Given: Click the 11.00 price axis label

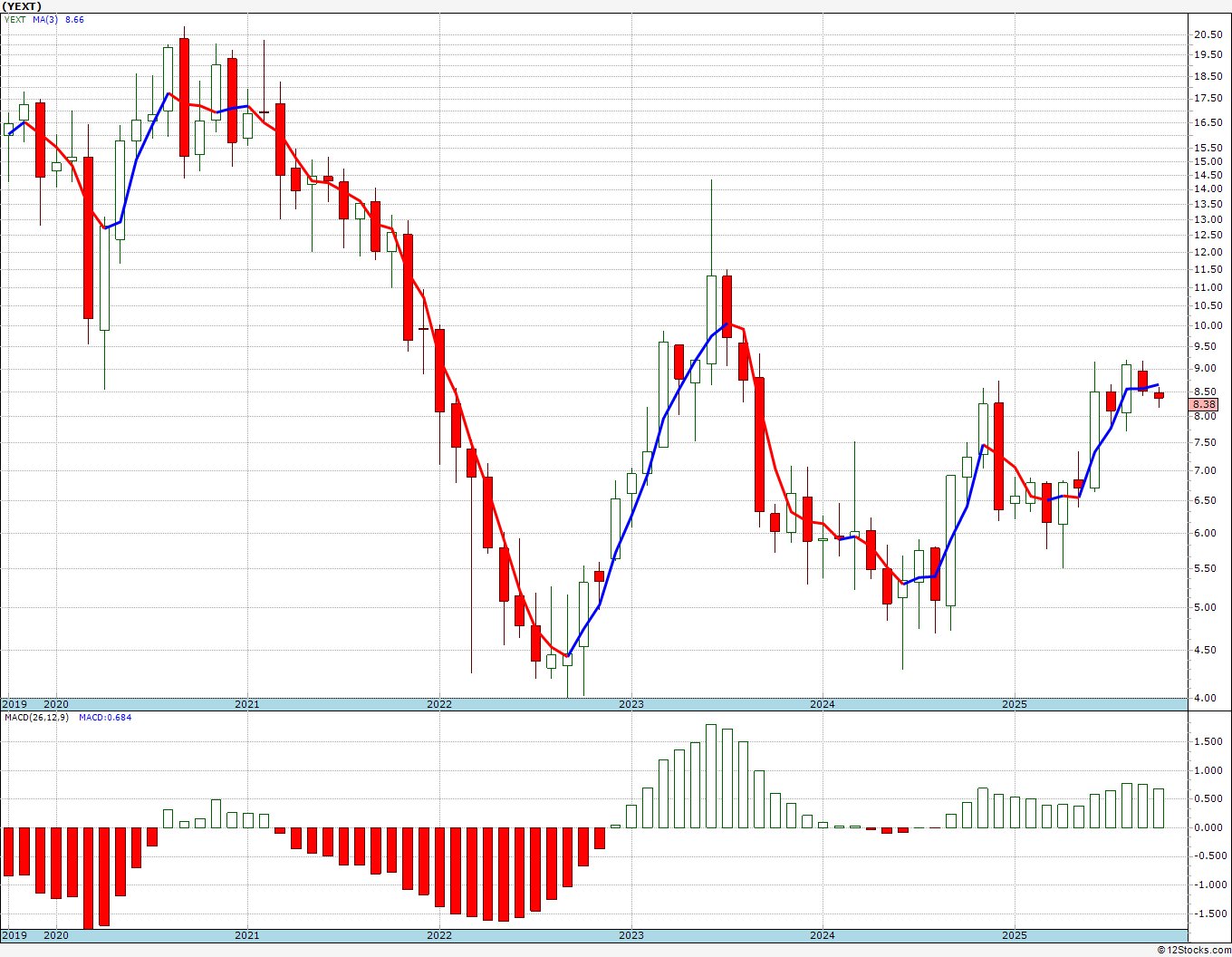Looking at the screenshot, I should [1208, 287].
